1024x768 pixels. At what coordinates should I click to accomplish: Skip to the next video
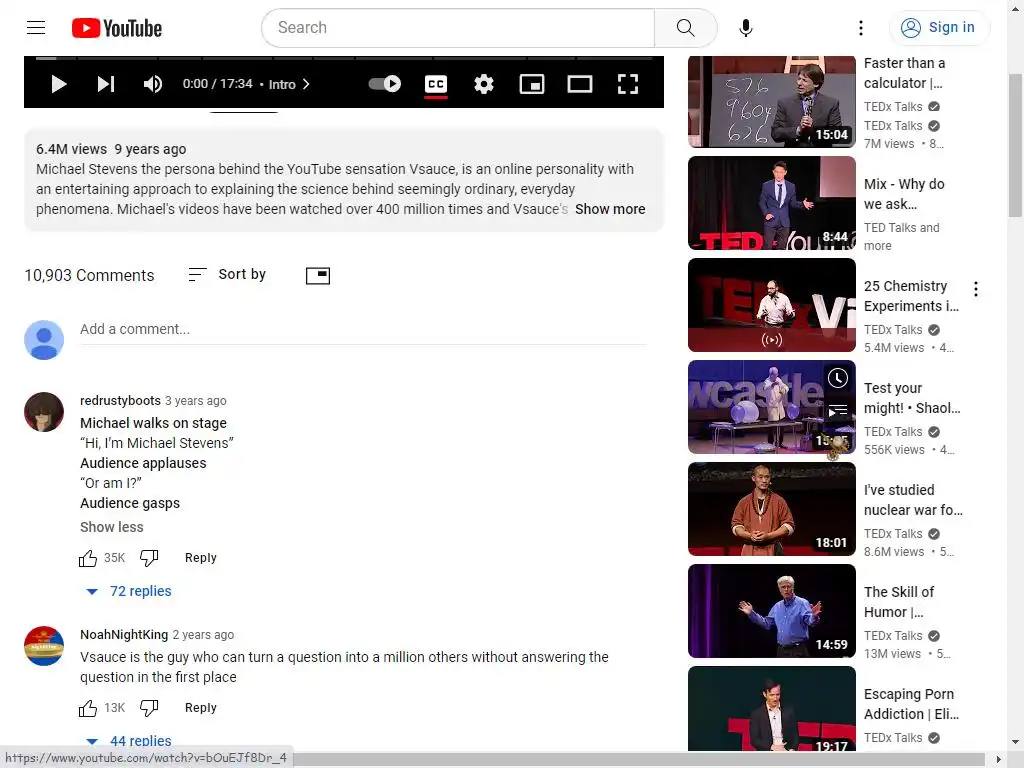(x=106, y=84)
